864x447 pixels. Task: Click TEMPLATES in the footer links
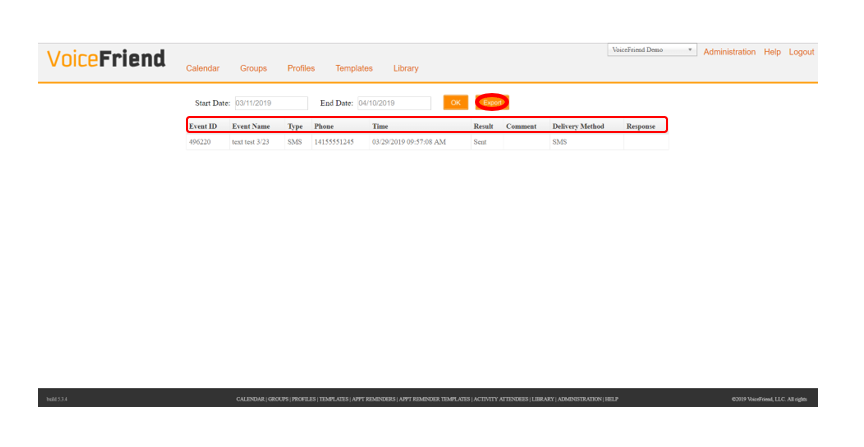(334, 399)
